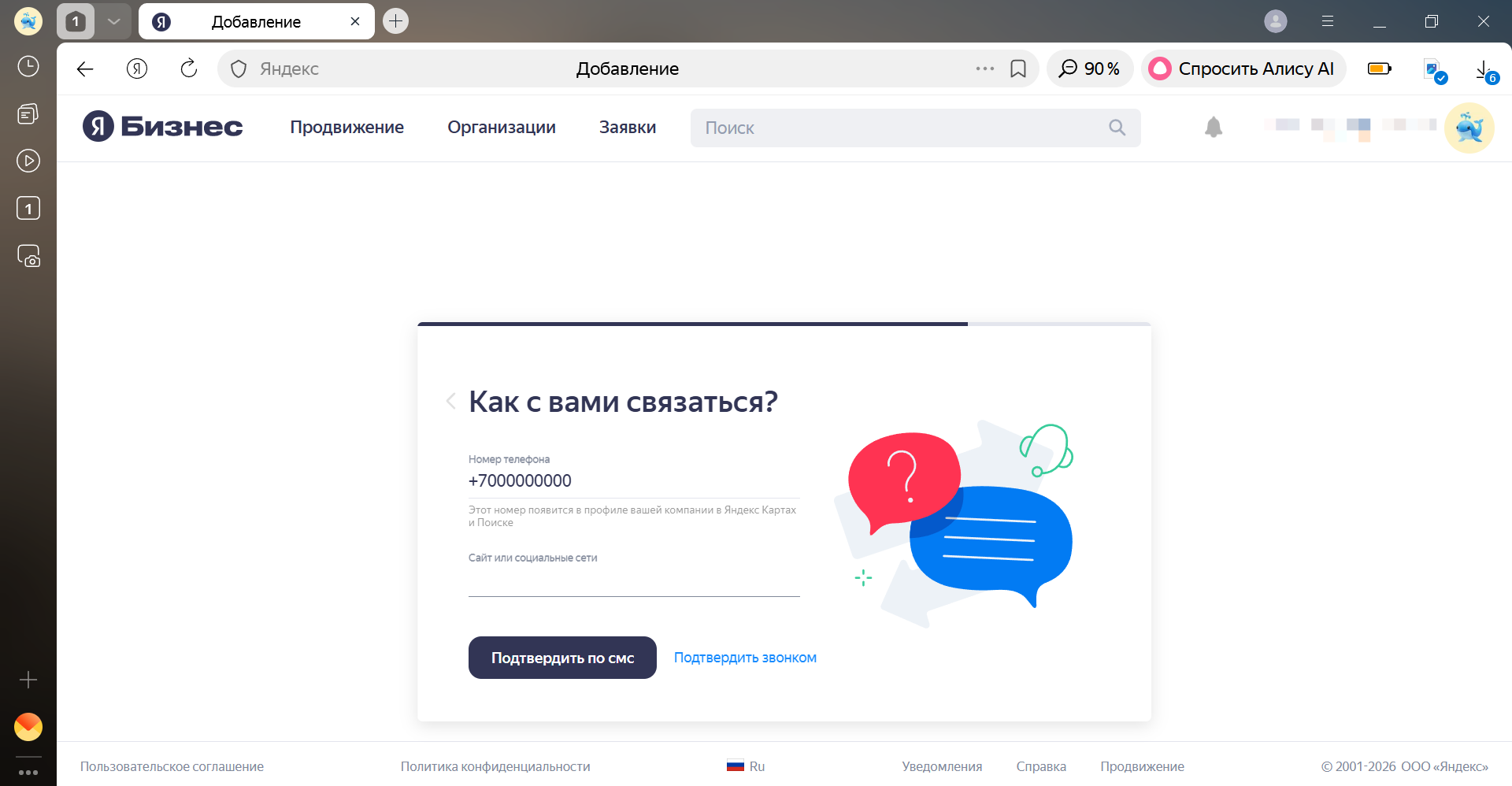Open extra address bar options
This screenshot has height=786, width=1512.
[x=984, y=69]
